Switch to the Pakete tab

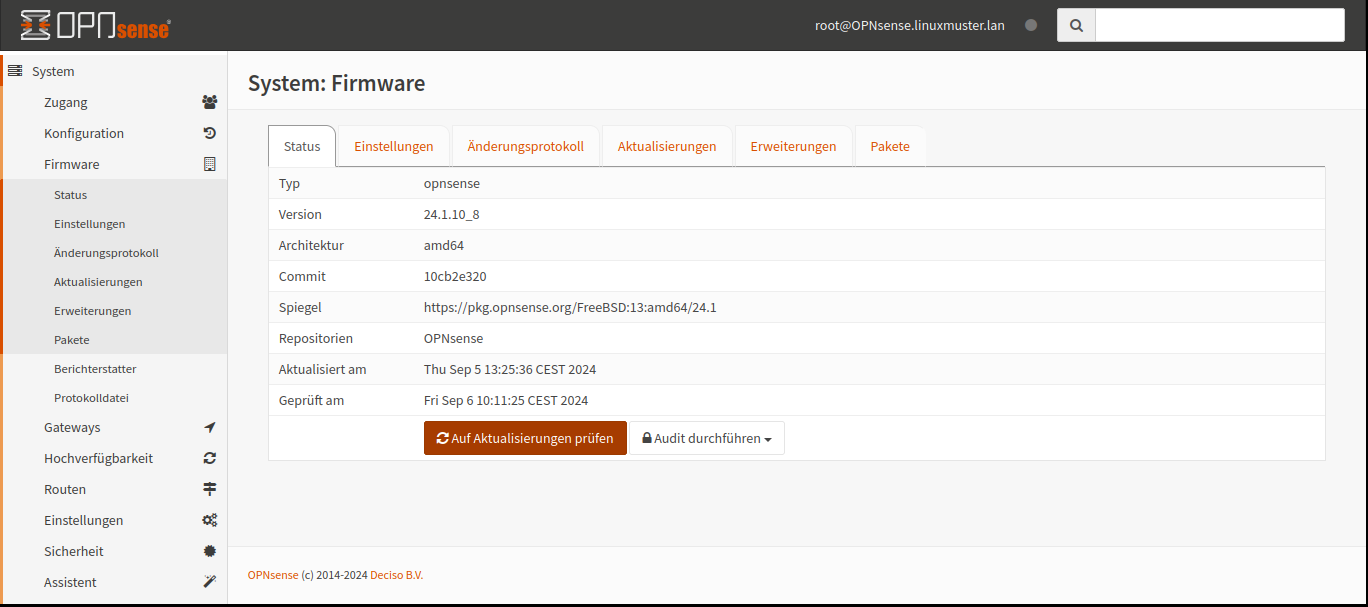(x=890, y=146)
